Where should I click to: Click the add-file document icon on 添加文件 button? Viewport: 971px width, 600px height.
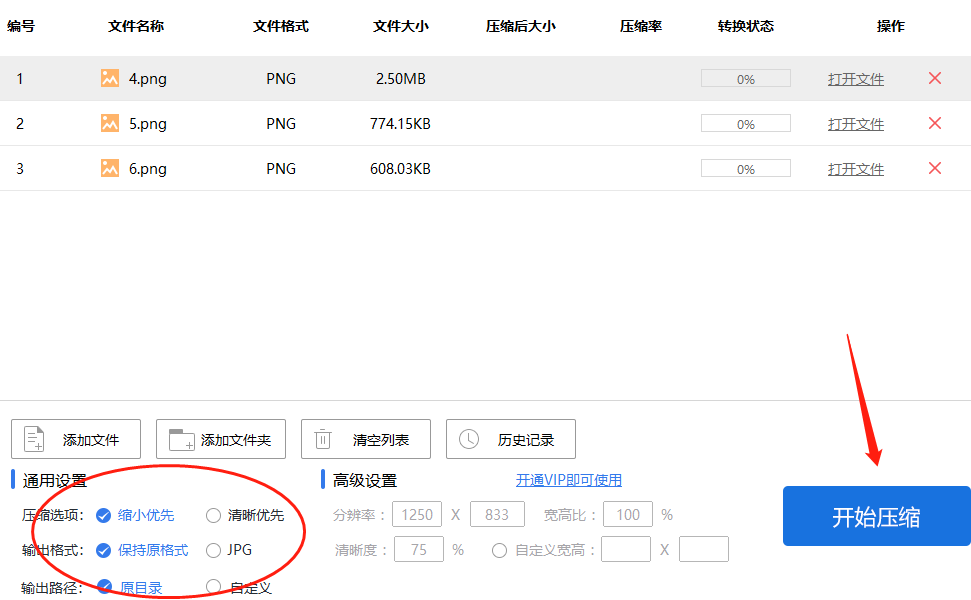coord(36,438)
